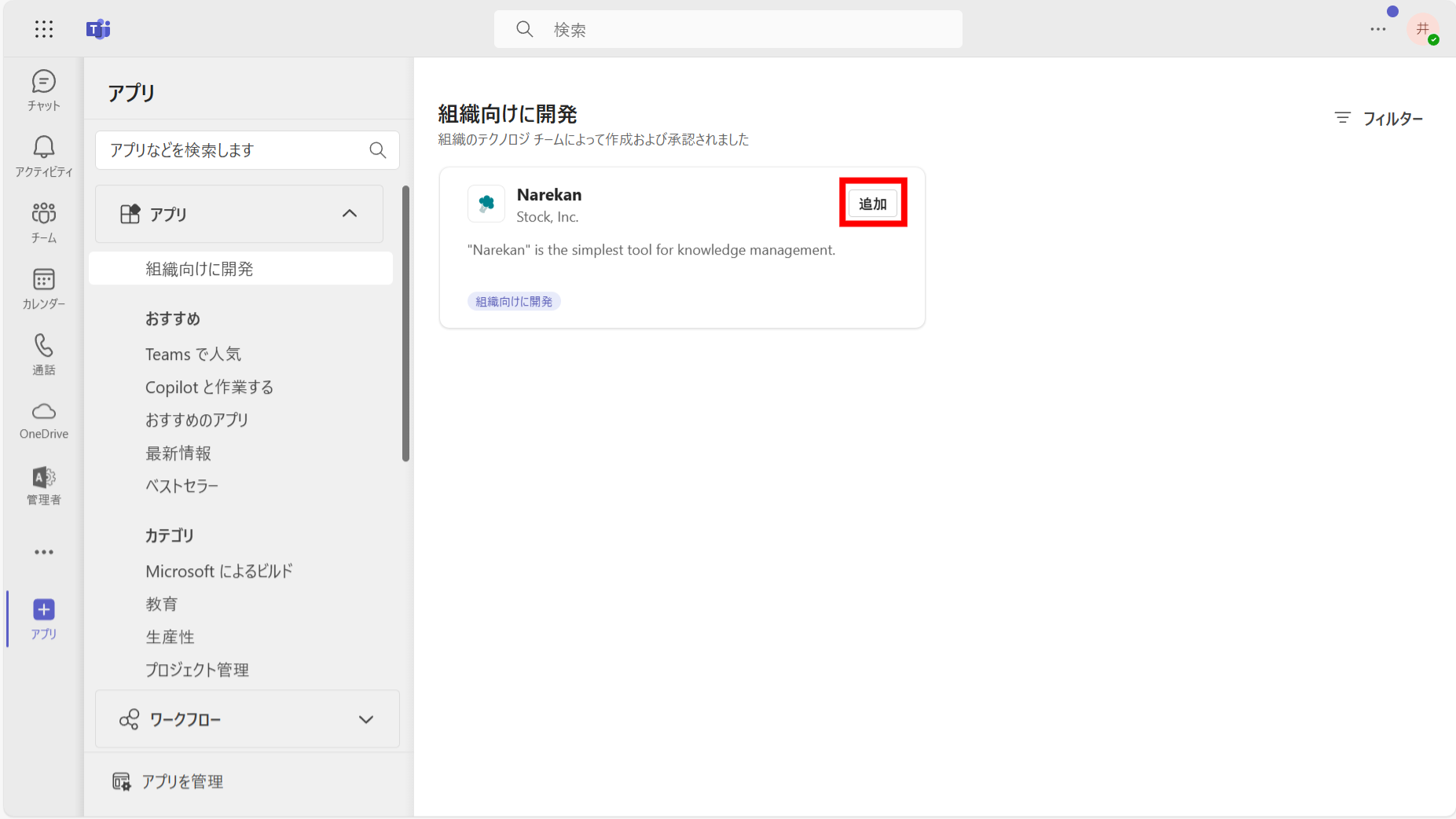Select 教育 category
Screen dimensions: 1456x819
pos(162,604)
